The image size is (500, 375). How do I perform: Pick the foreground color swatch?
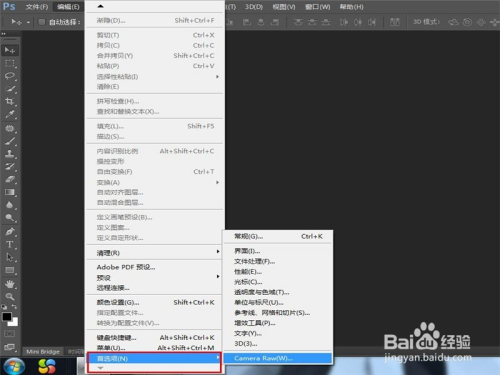7,317
